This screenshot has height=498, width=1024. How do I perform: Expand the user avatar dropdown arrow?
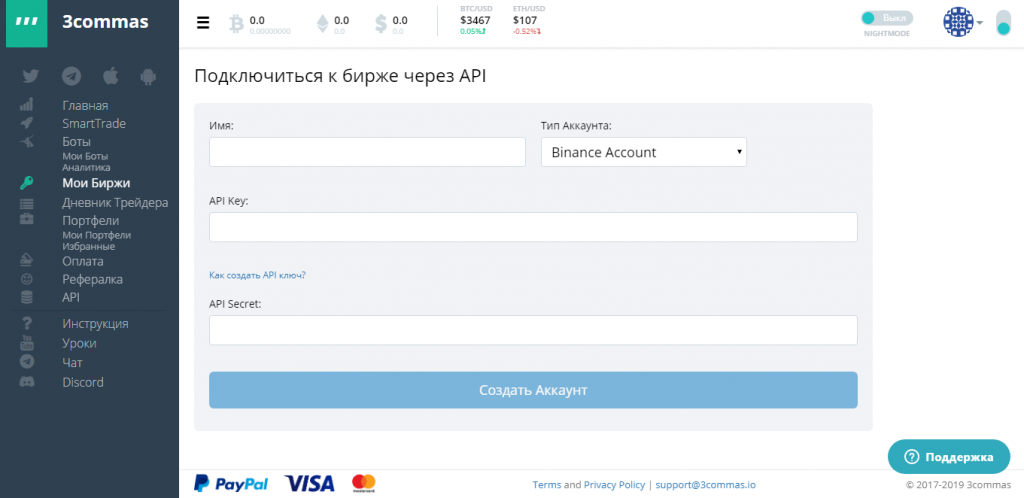980,23
